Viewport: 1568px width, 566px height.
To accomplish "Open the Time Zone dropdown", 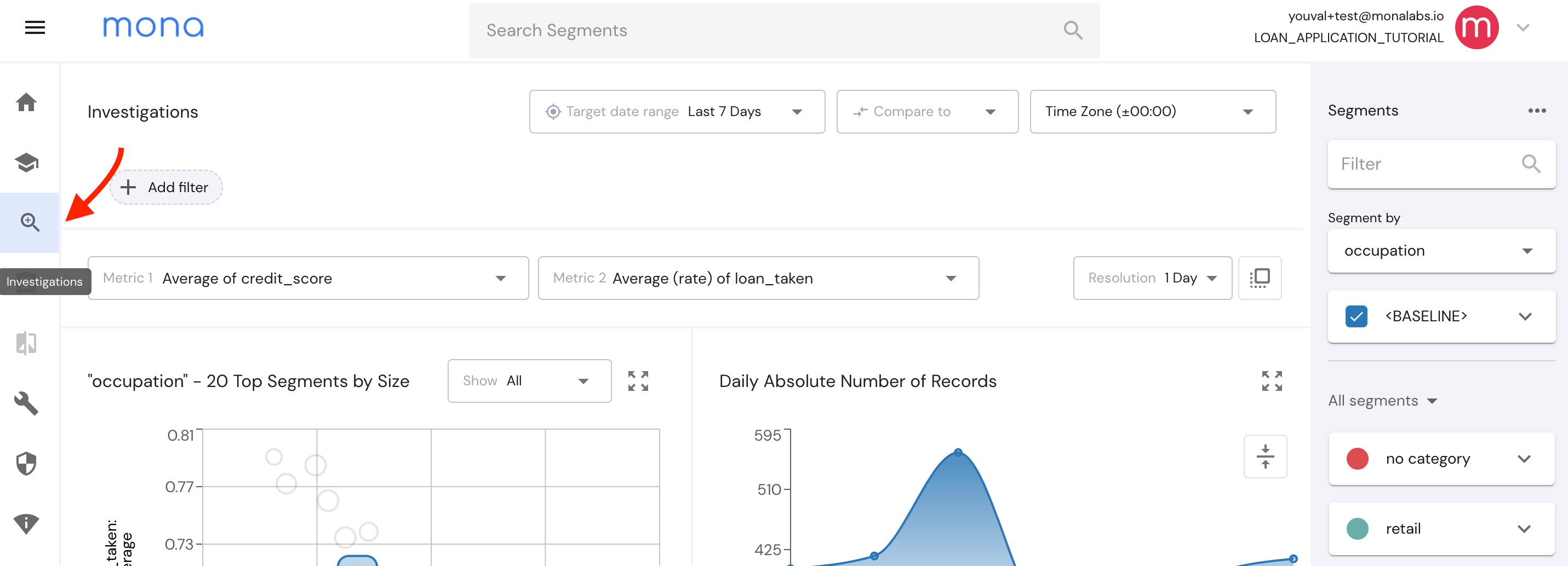I will (x=1152, y=112).
